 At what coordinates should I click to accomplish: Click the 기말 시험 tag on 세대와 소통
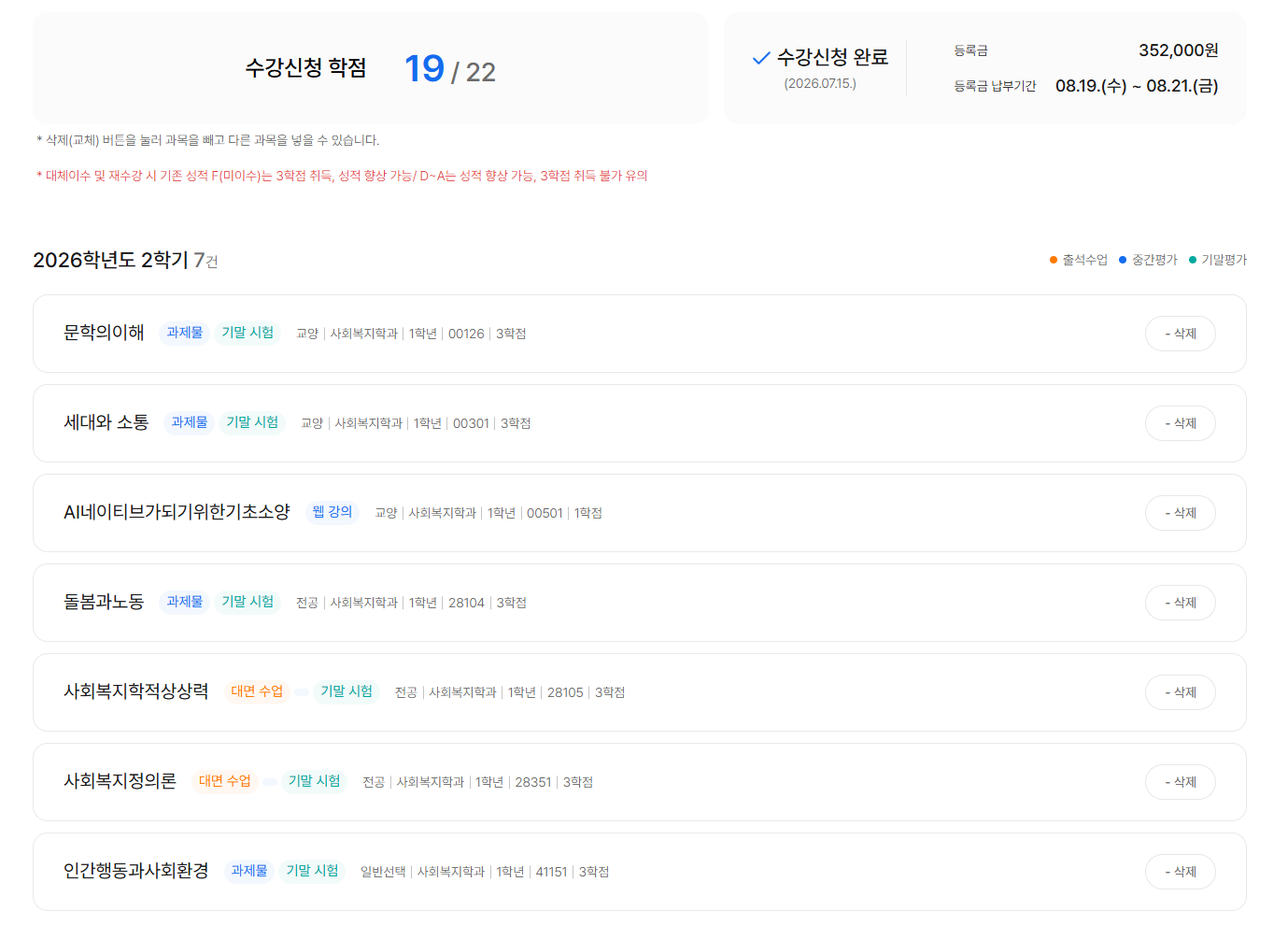point(252,422)
